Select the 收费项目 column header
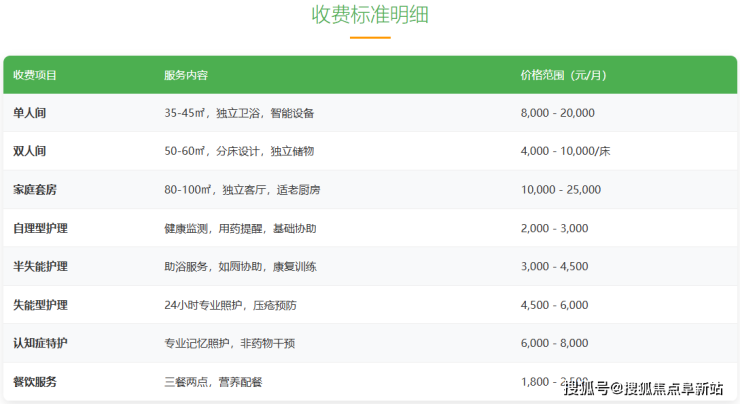Image resolution: width=740 pixels, height=404 pixels. [35, 76]
